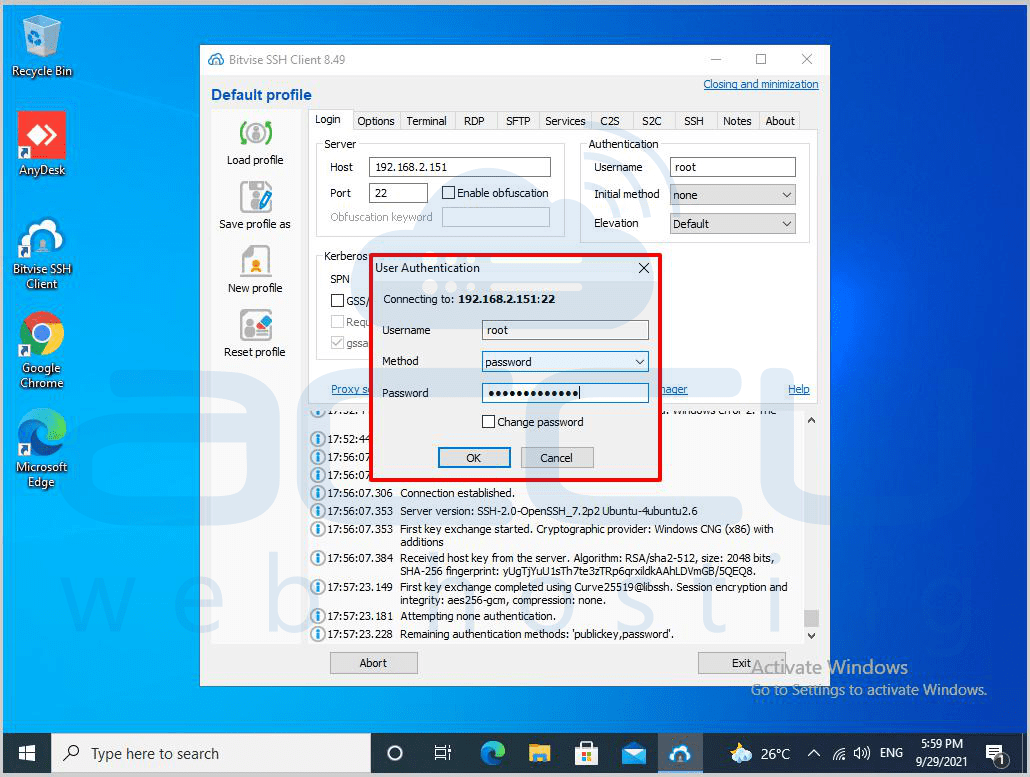Open Mail app from taskbar
Image resolution: width=1030 pixels, height=777 pixels.
634,753
